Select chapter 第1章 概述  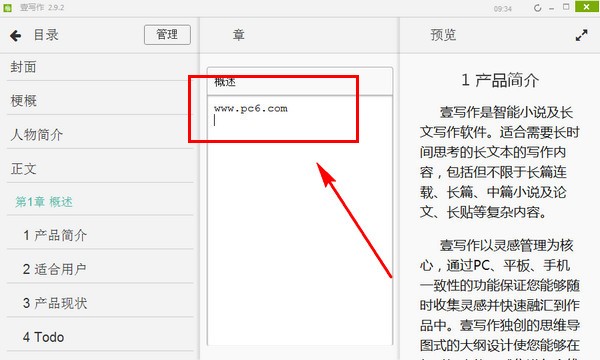(100, 202)
